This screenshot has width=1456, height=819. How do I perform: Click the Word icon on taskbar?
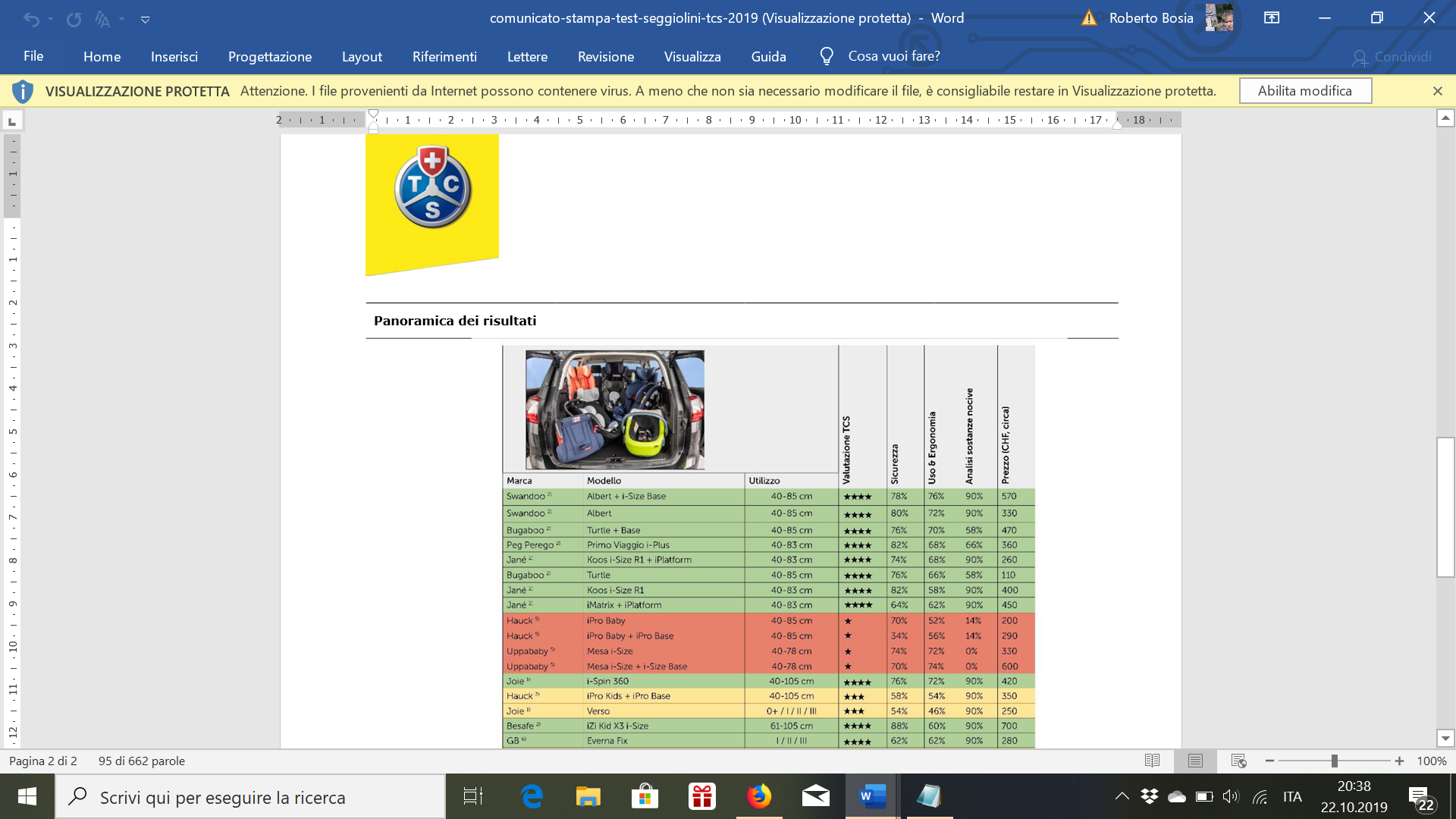coord(872,796)
